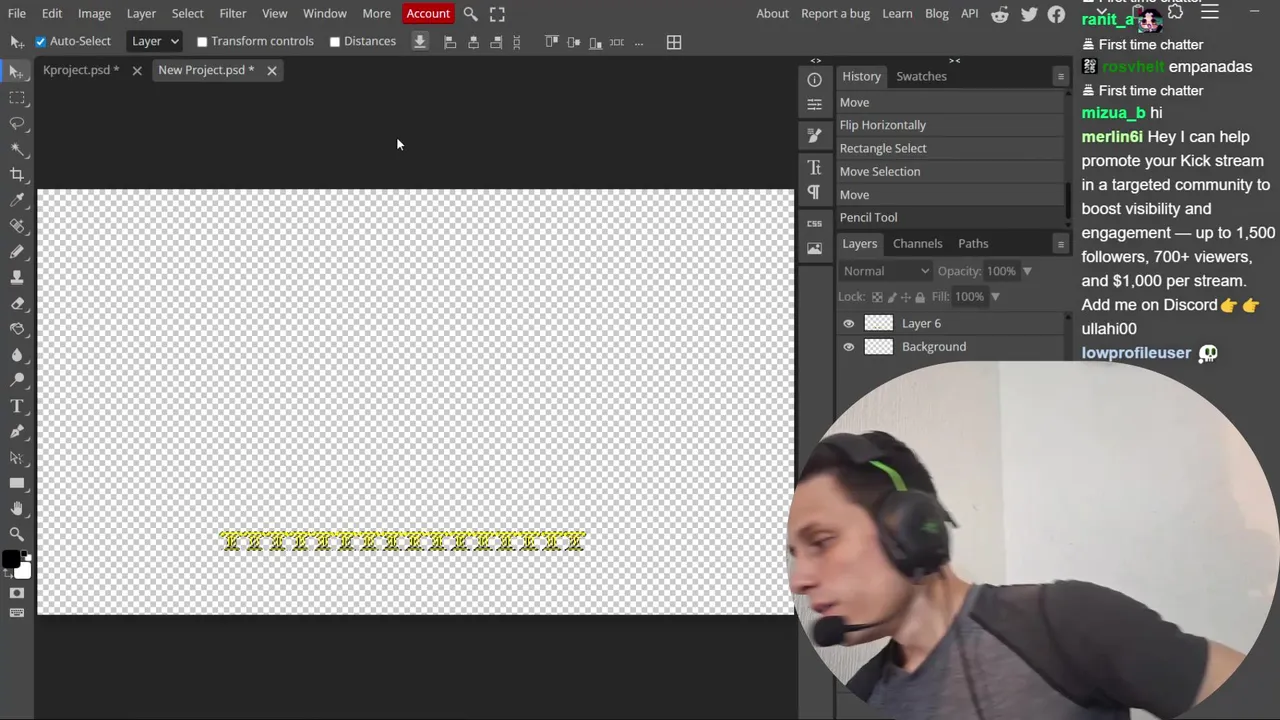This screenshot has height=720, width=1280.
Task: Hide the Background layer eye icon
Action: click(849, 347)
